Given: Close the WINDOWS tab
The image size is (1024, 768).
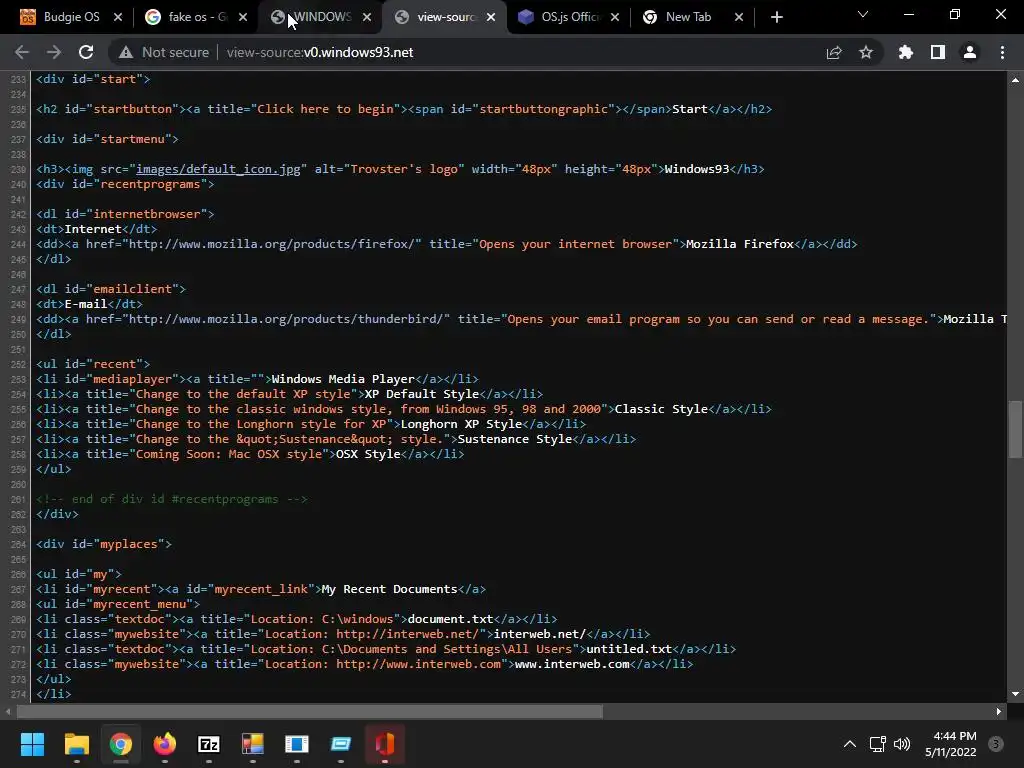Looking at the screenshot, I should click(x=367, y=18).
